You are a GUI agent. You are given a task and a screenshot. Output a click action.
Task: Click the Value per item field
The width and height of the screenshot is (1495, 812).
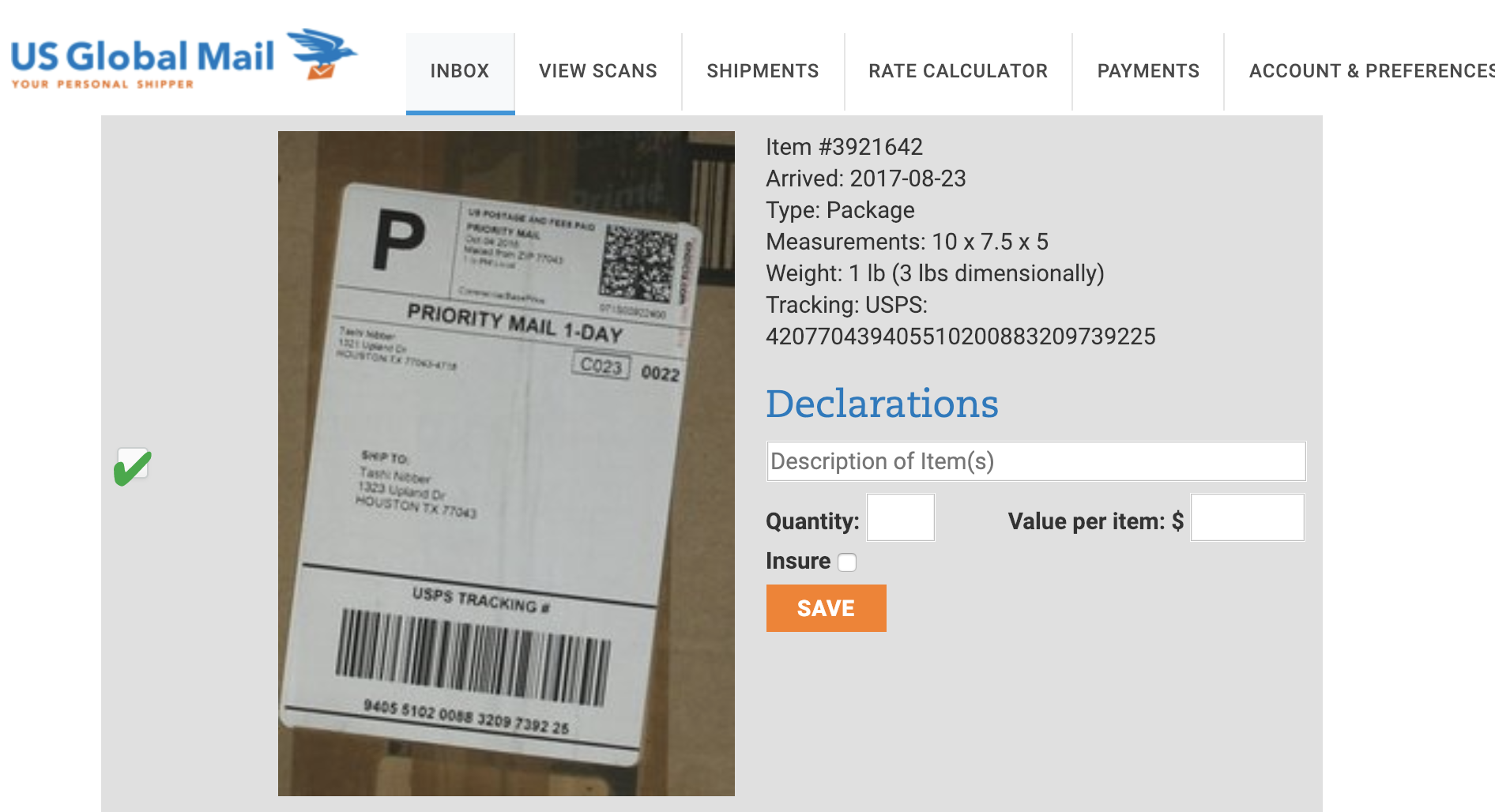pos(1247,518)
